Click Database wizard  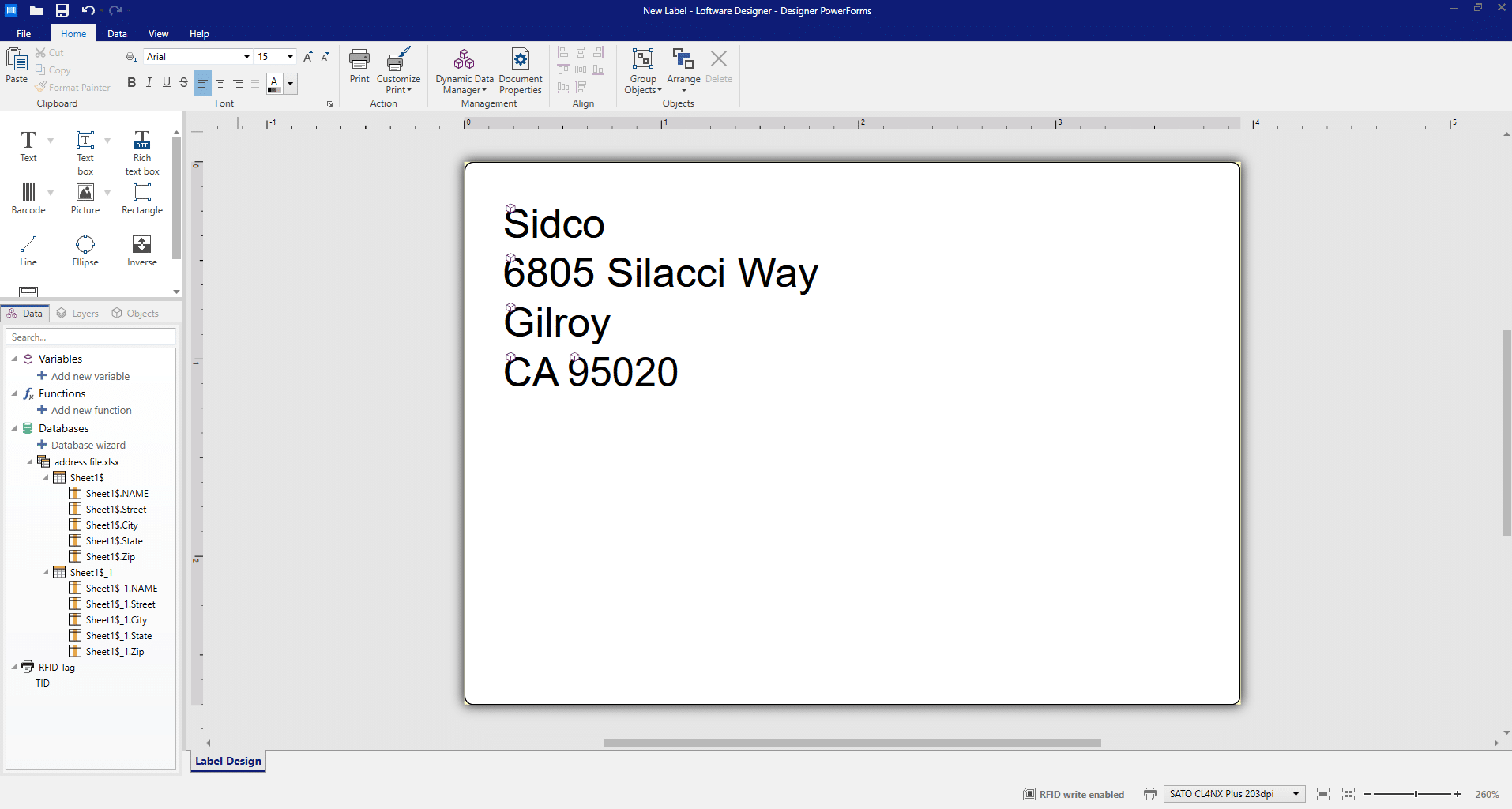(88, 444)
